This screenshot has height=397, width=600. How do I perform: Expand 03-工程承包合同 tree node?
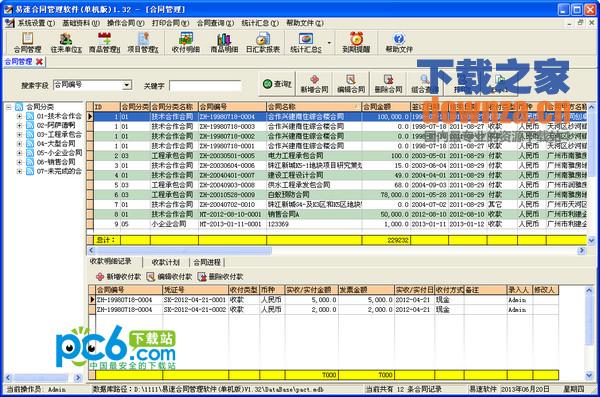(19, 134)
